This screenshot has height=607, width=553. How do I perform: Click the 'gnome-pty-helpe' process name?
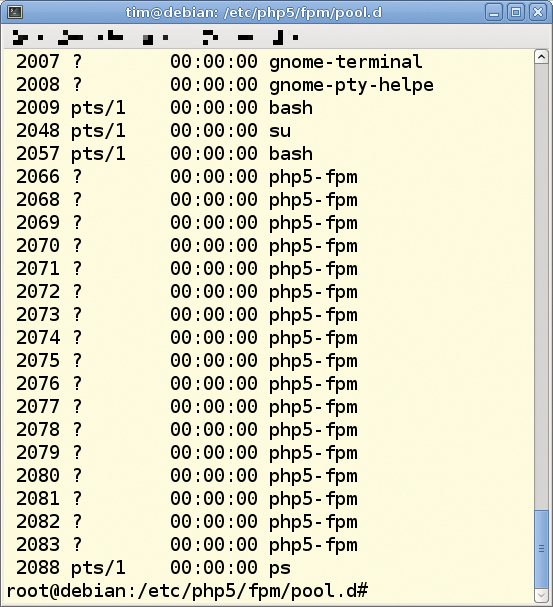coord(351,85)
